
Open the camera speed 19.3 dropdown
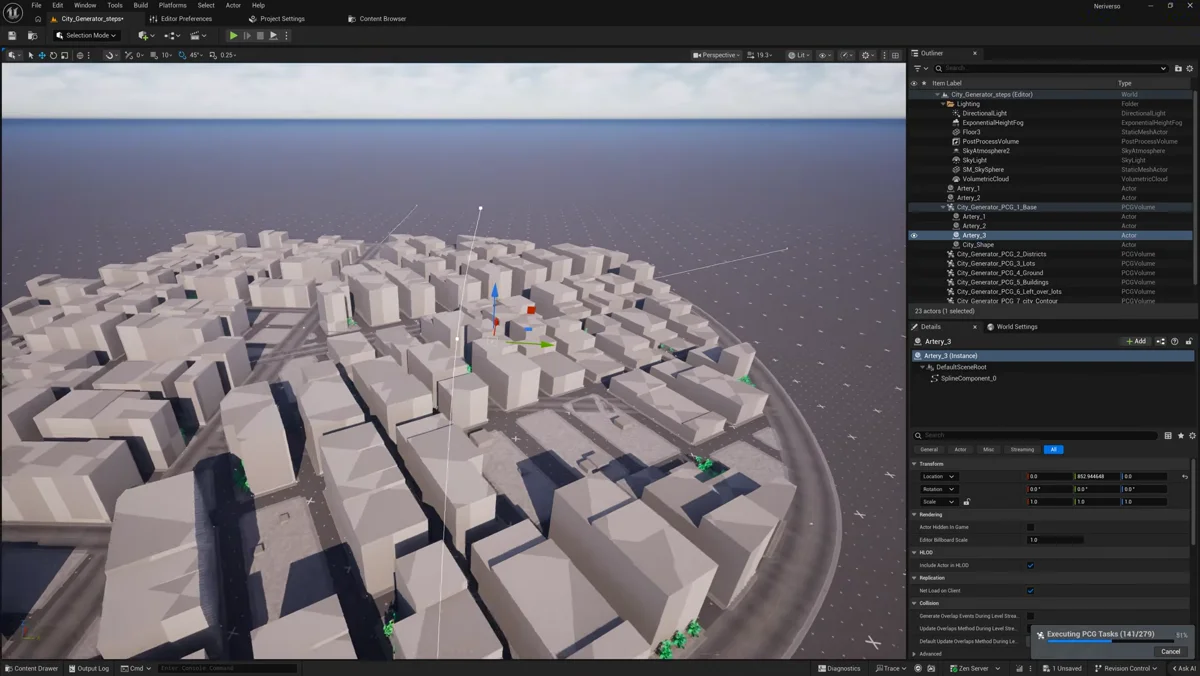[x=762, y=55]
